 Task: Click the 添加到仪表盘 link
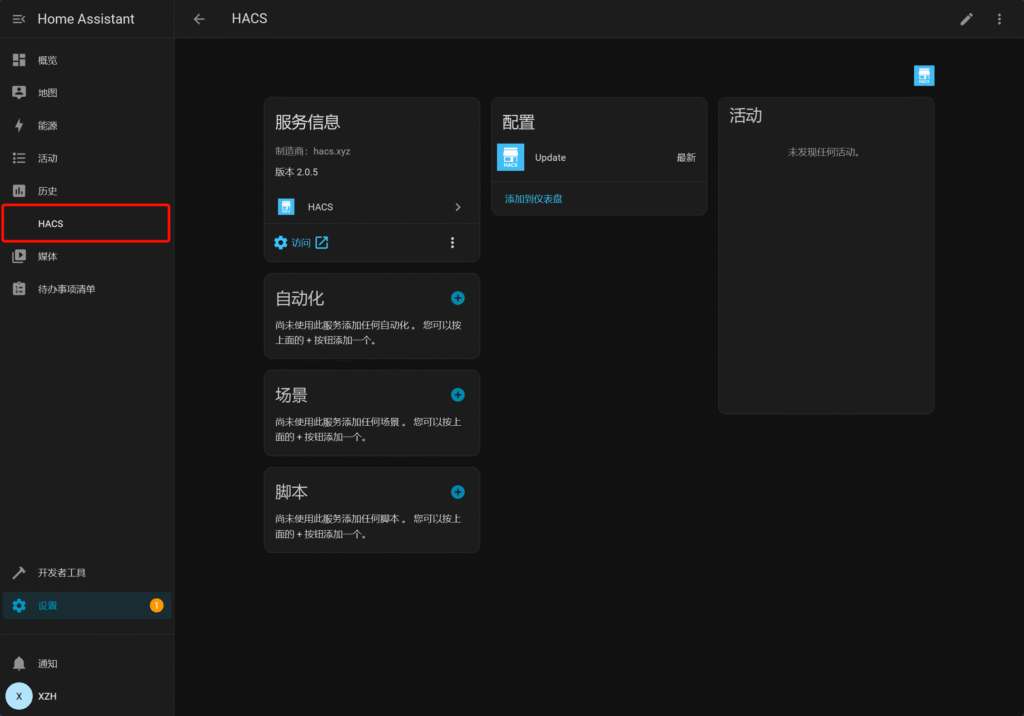(x=533, y=199)
